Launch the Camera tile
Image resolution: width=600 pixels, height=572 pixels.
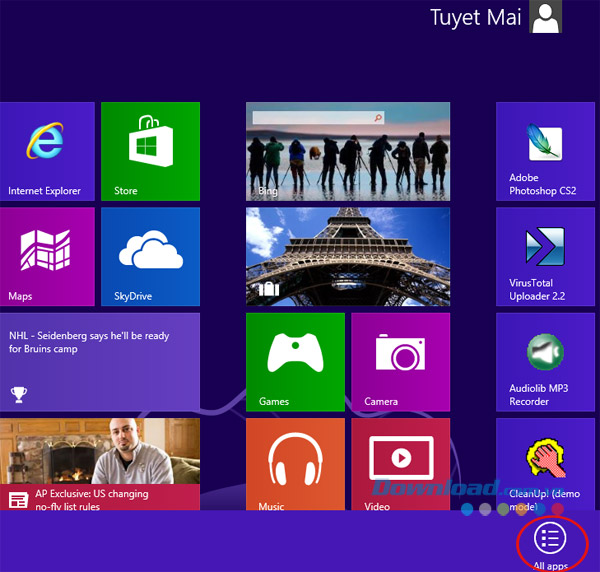tap(400, 362)
